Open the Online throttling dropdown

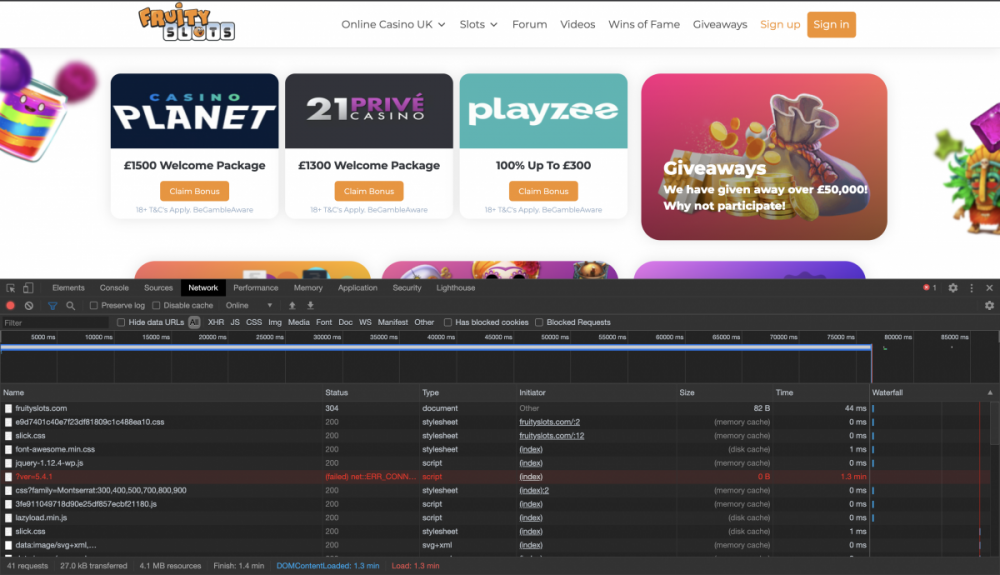[x=249, y=306]
